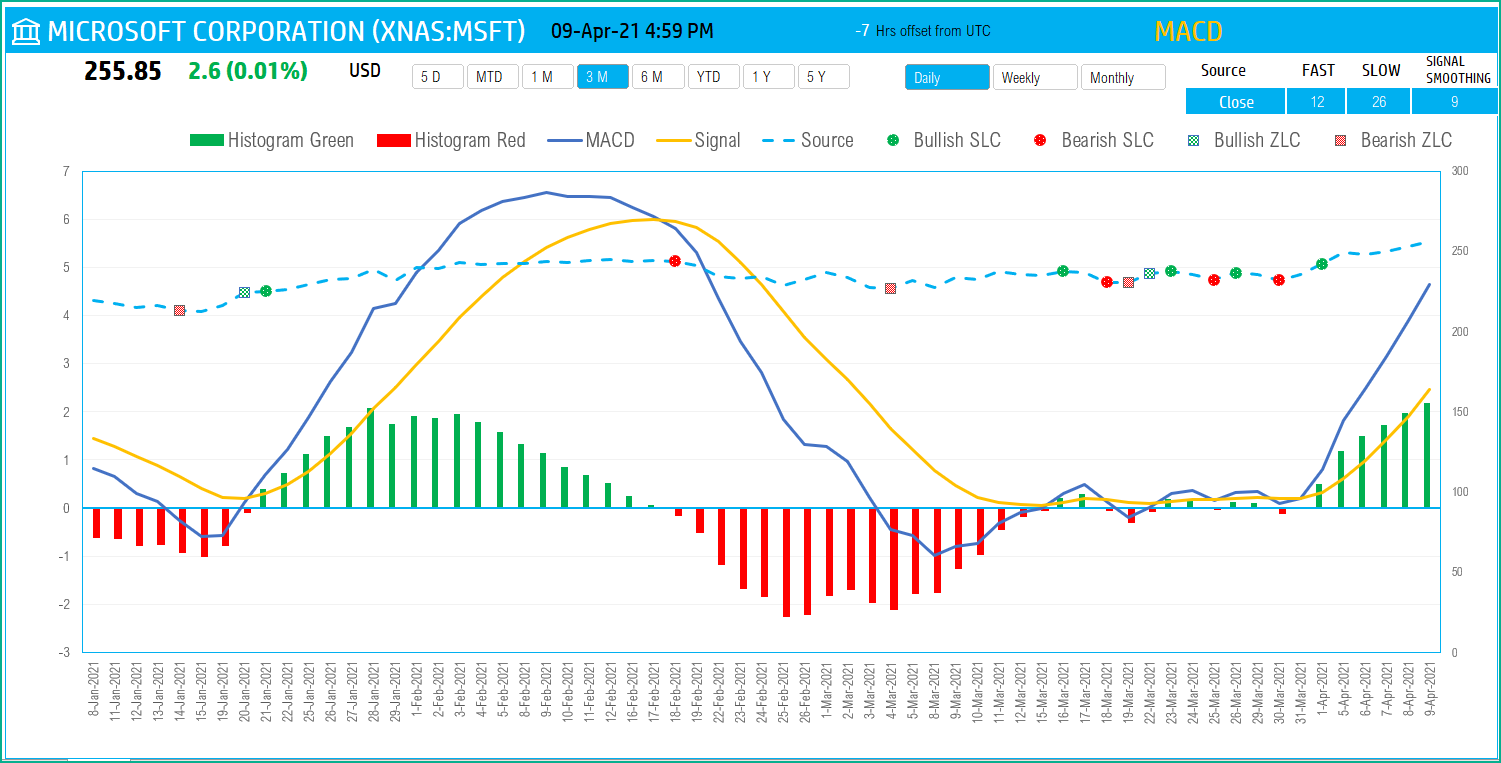Click the Bullish SLC green dot legend icon
1501x763 pixels.
pos(892,140)
